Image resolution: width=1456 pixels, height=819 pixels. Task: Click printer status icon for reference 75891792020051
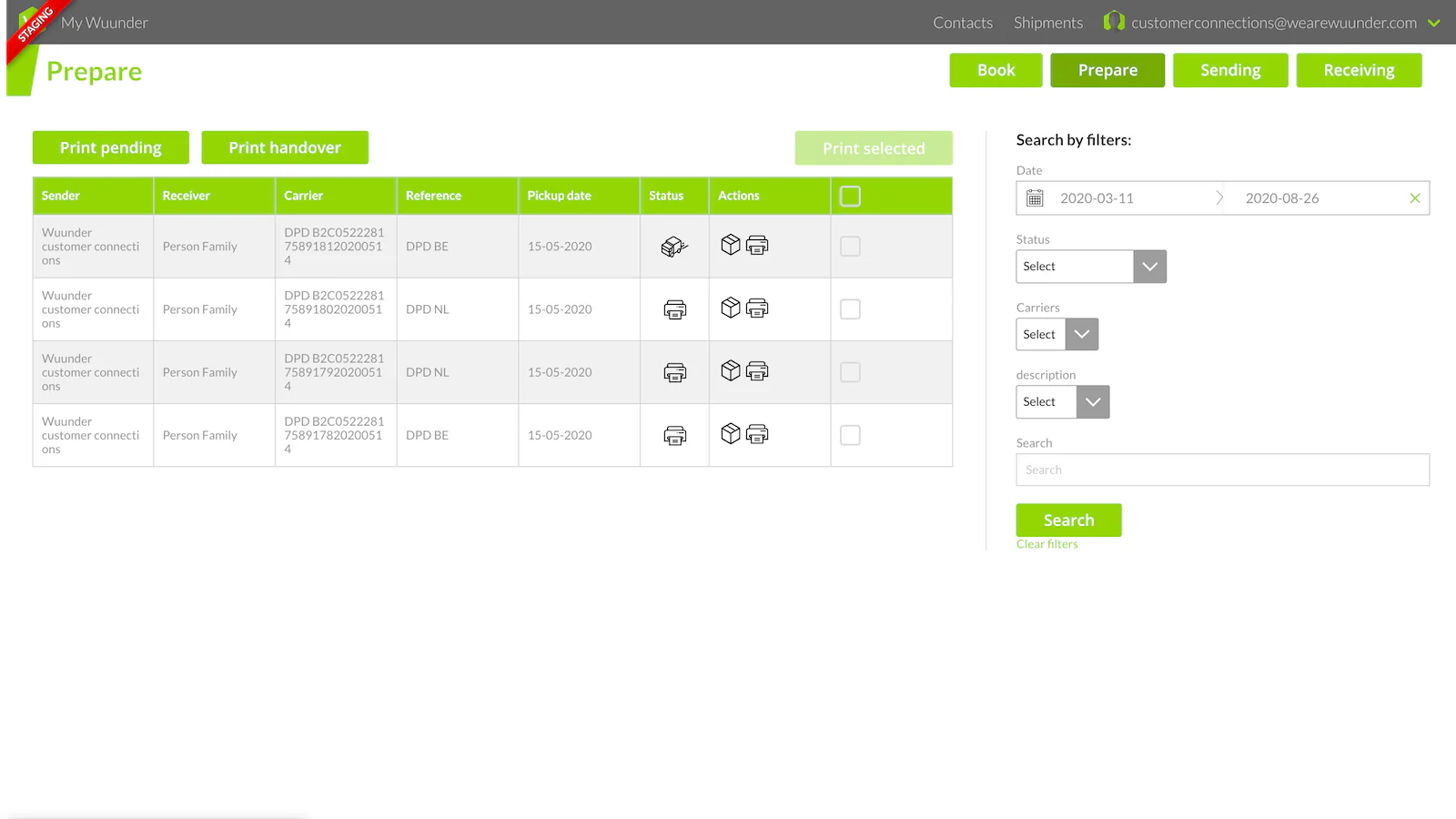(x=674, y=372)
